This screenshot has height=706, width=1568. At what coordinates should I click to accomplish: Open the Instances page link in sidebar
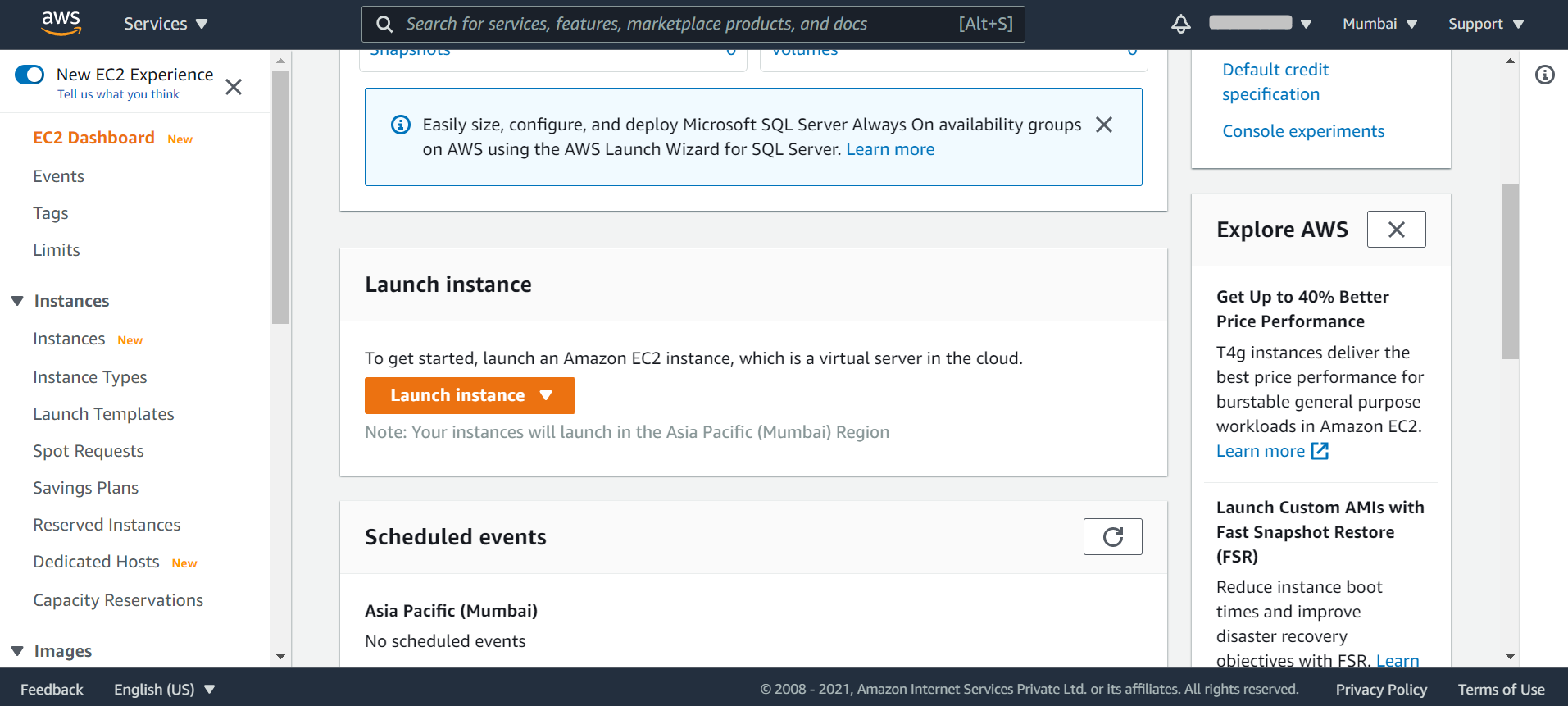point(69,339)
